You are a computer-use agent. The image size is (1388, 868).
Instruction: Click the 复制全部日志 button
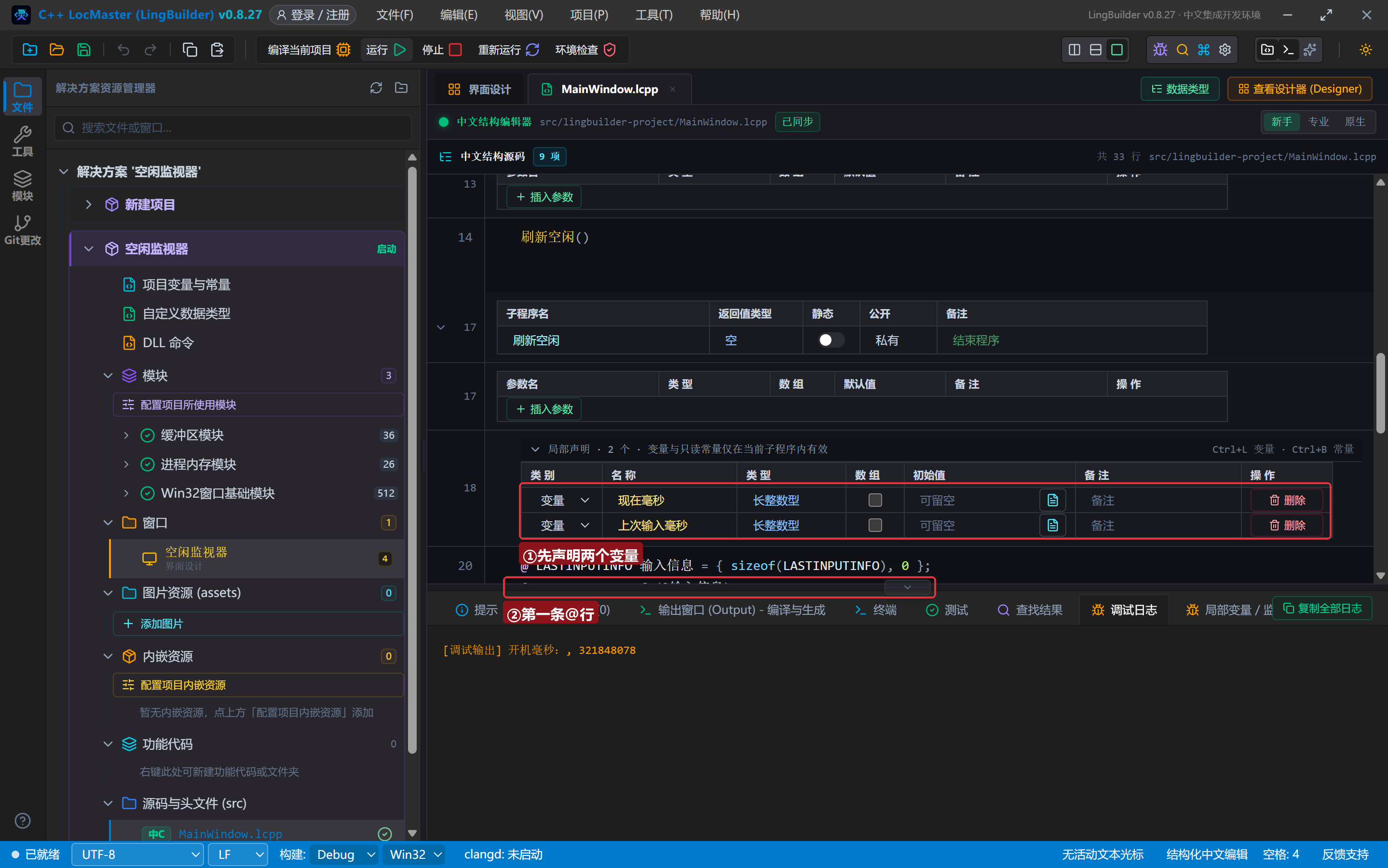point(1322,609)
